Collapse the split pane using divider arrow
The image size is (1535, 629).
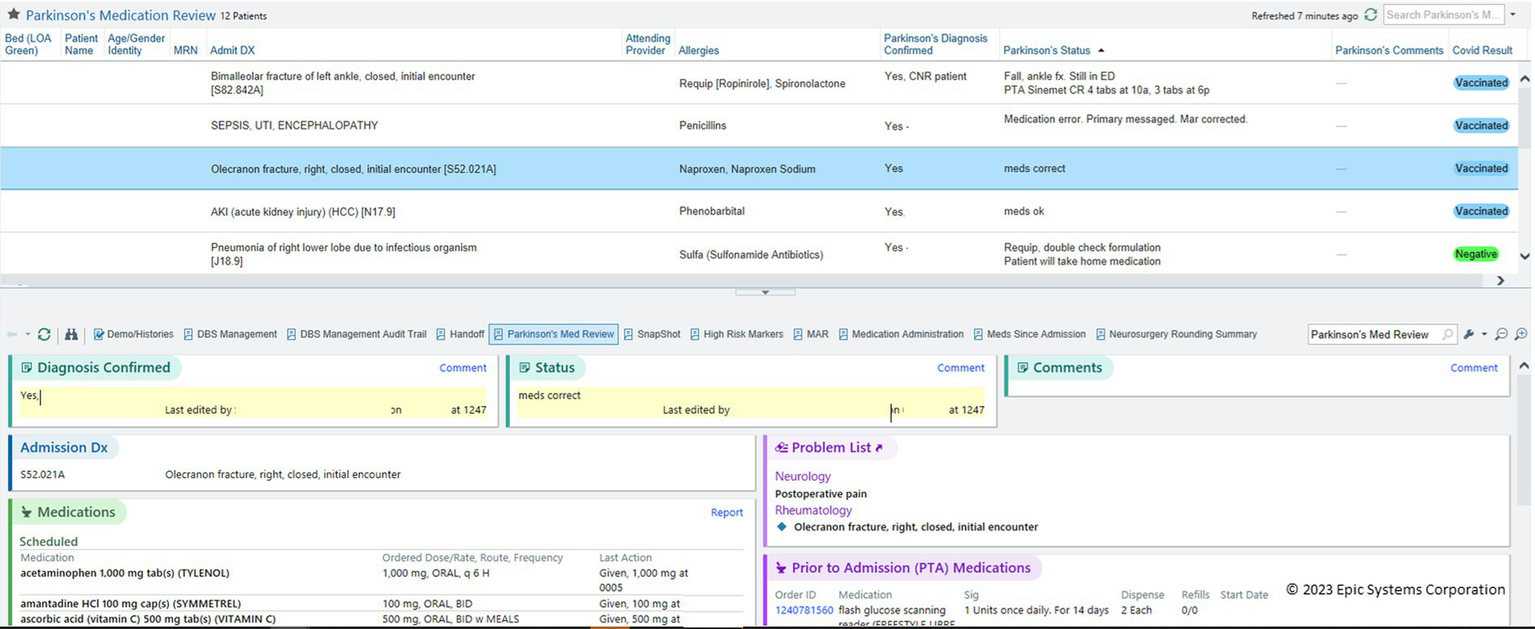point(765,292)
